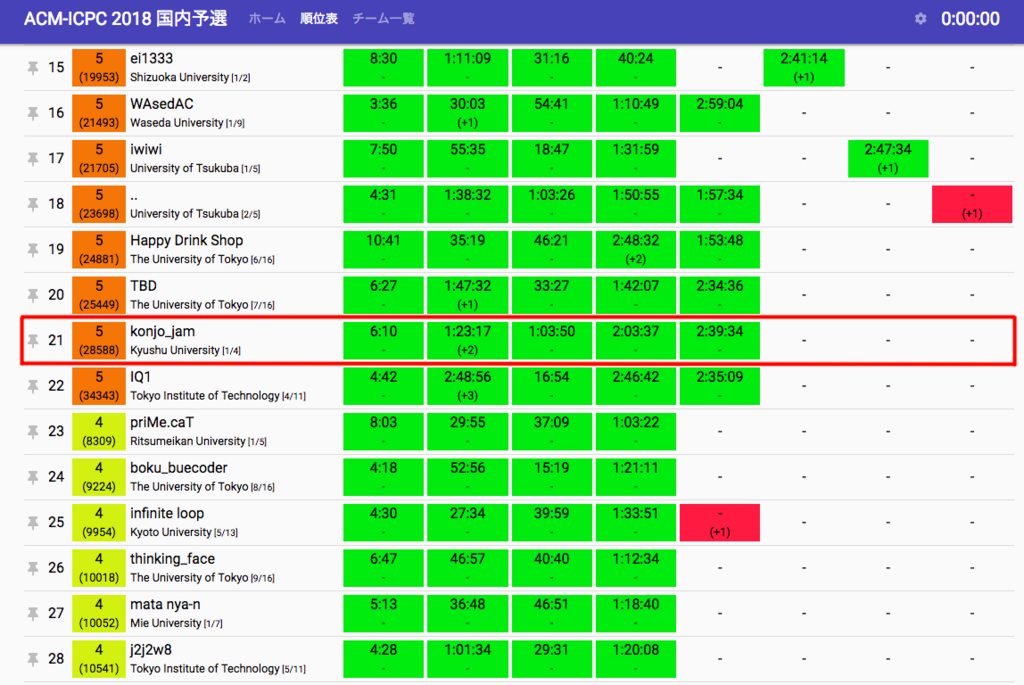Open team iwiwi name
This screenshot has width=1024, height=685.
click(146, 150)
